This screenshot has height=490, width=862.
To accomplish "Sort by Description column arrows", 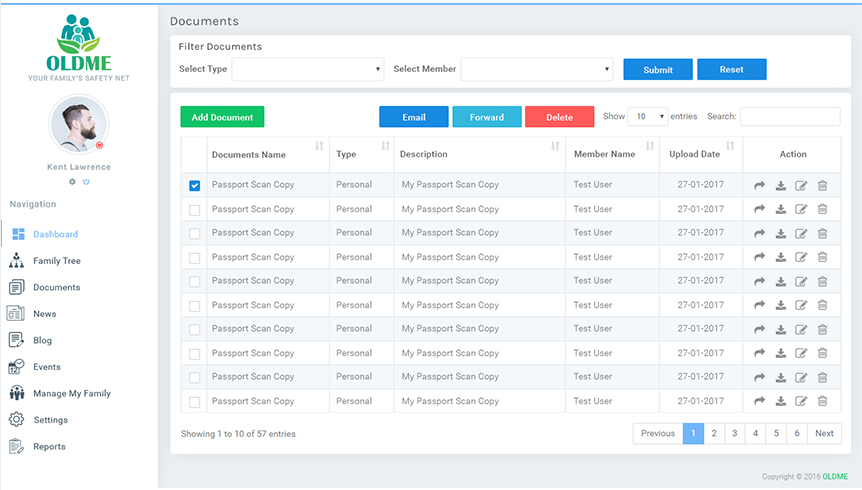I will coord(555,146).
